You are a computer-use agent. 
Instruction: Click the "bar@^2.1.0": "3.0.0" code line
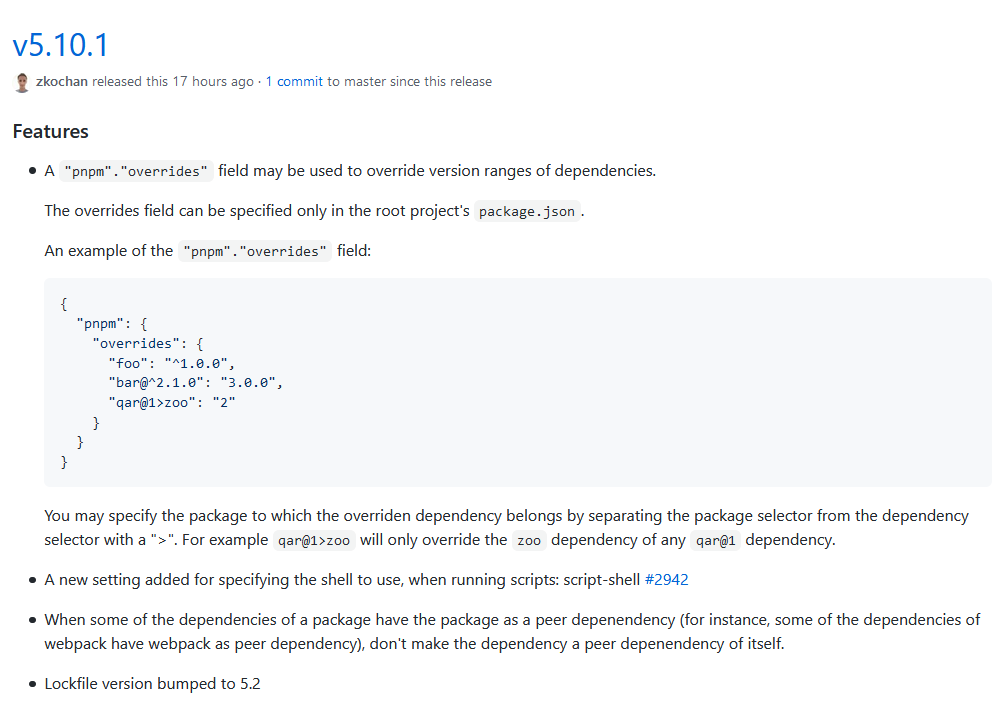tap(195, 382)
